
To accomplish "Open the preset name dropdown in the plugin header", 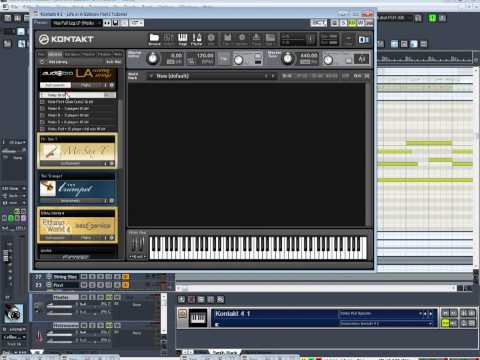I will (x=76, y=23).
